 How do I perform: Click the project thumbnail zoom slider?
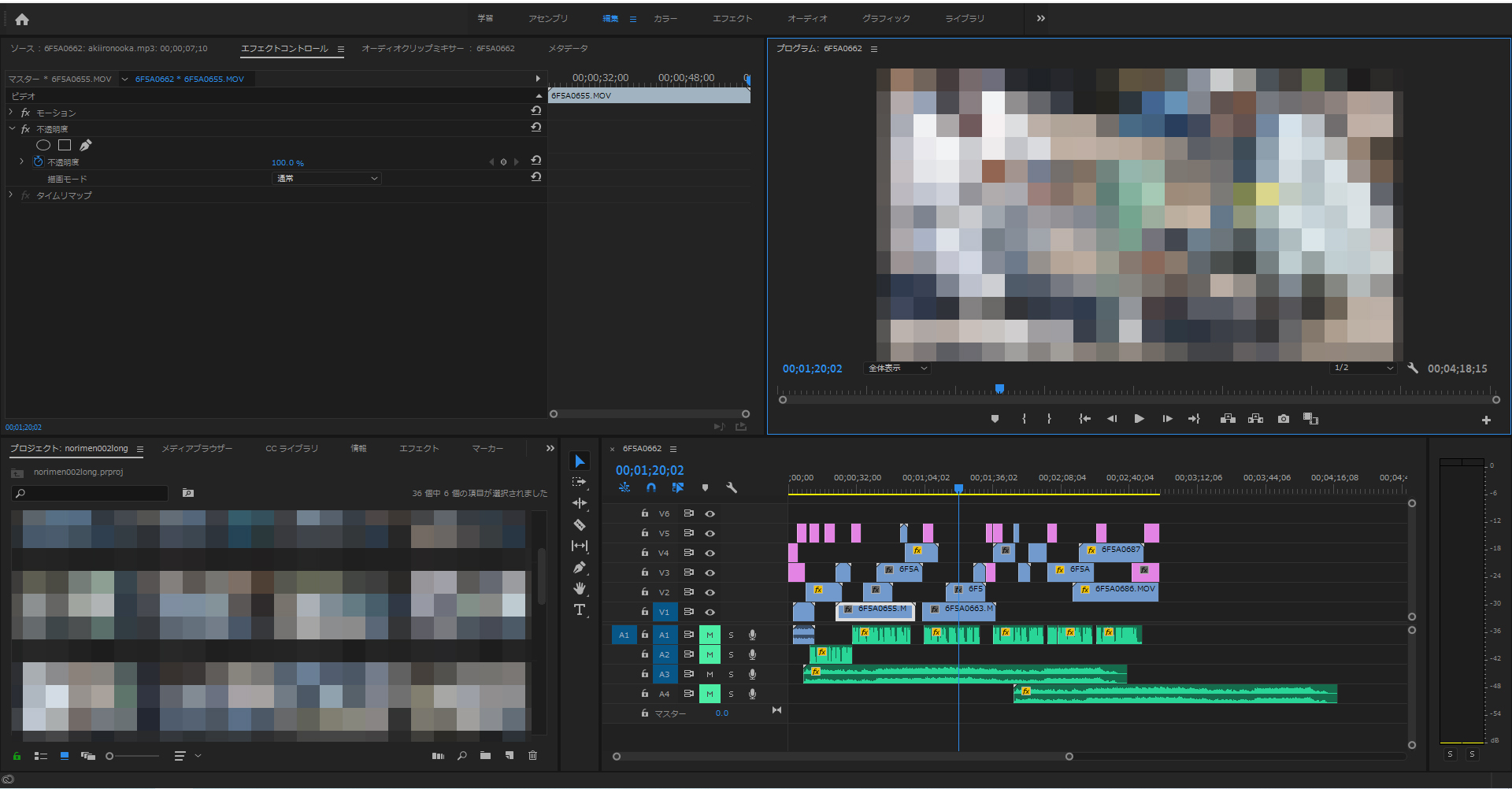click(110, 756)
